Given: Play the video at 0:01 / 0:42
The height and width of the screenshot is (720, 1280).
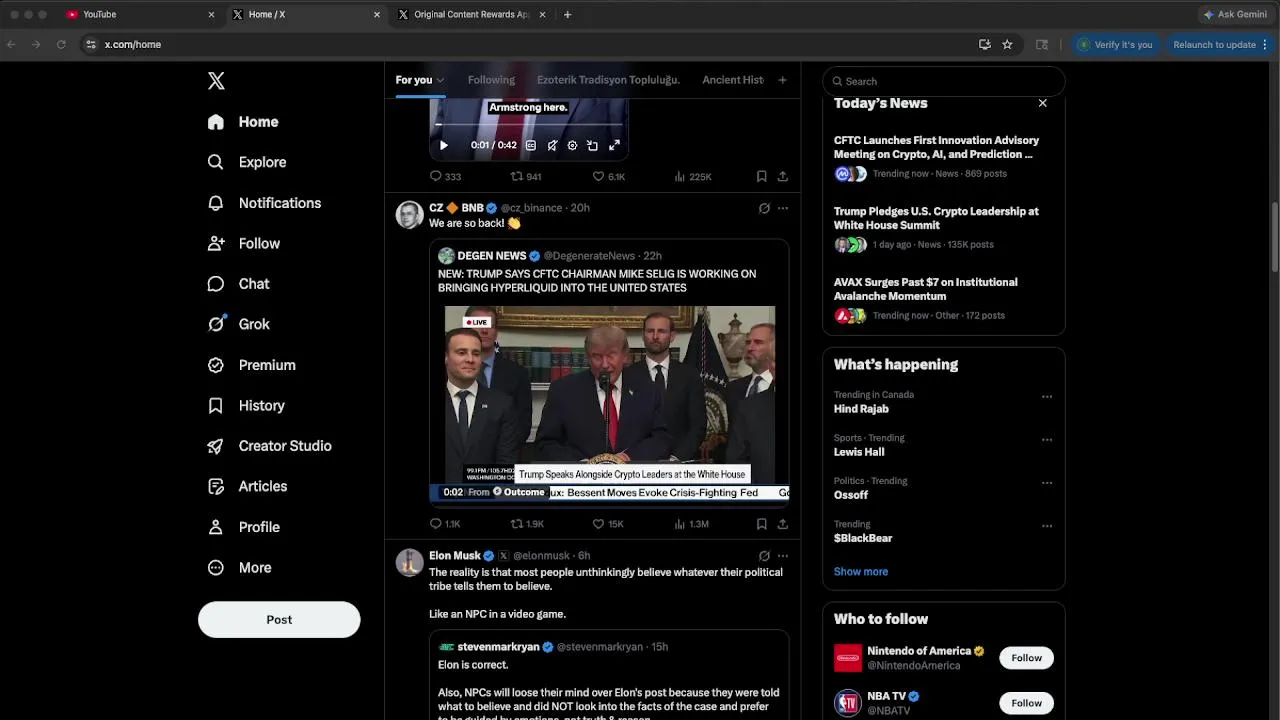Looking at the screenshot, I should (x=444, y=145).
